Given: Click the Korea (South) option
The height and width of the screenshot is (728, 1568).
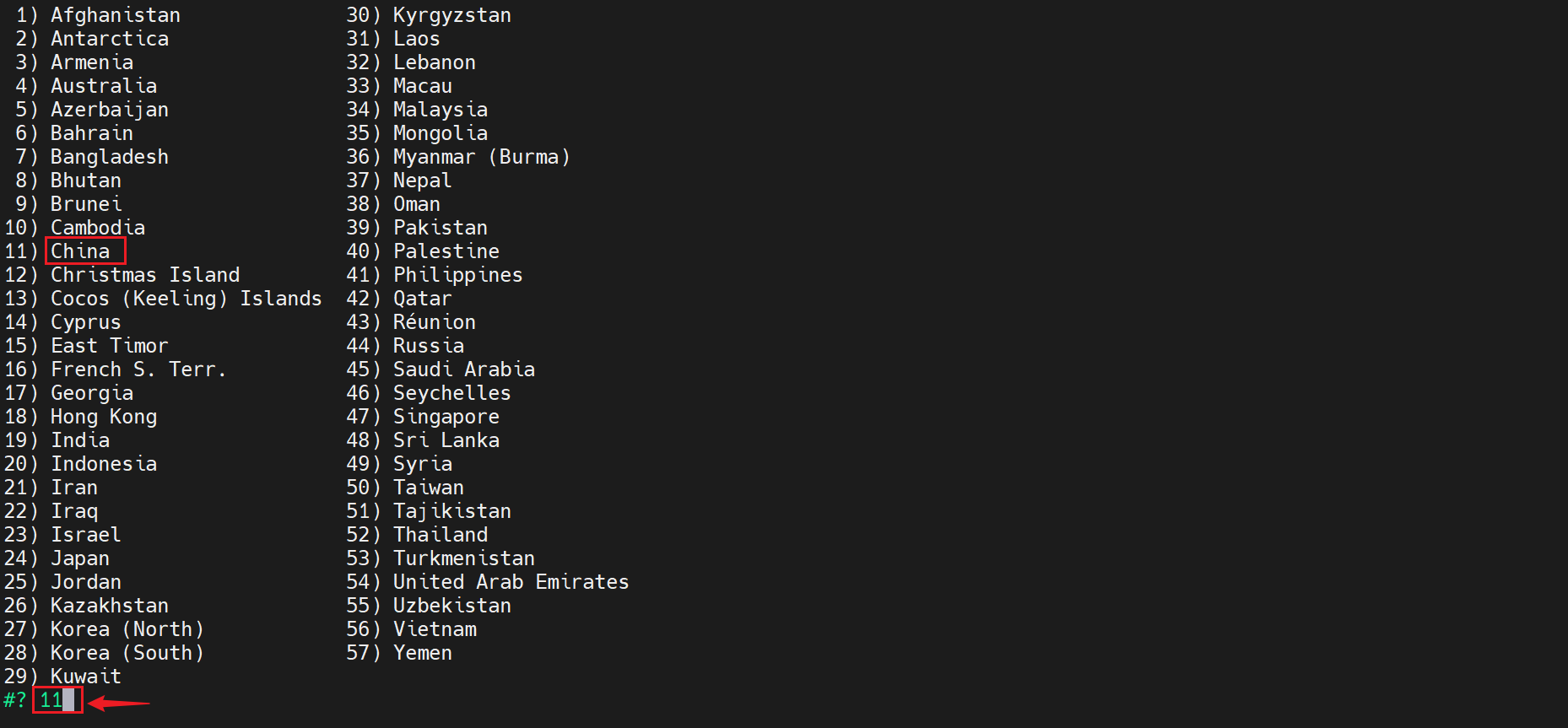Looking at the screenshot, I should (127, 653).
